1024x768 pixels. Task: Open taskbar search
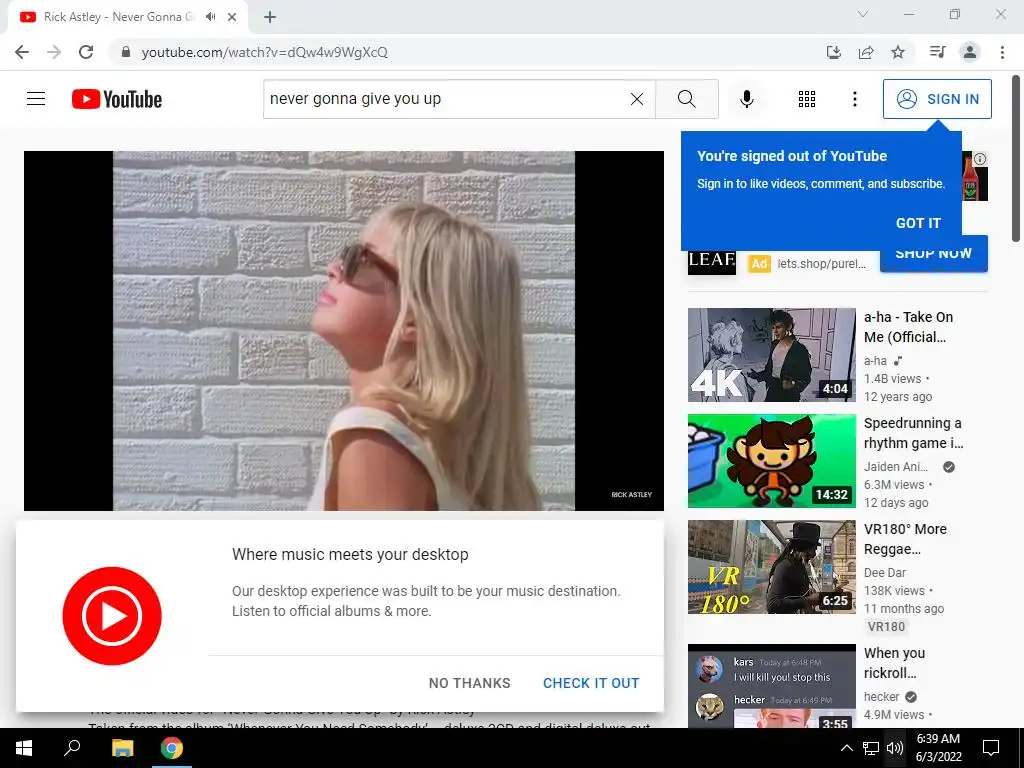[x=72, y=748]
